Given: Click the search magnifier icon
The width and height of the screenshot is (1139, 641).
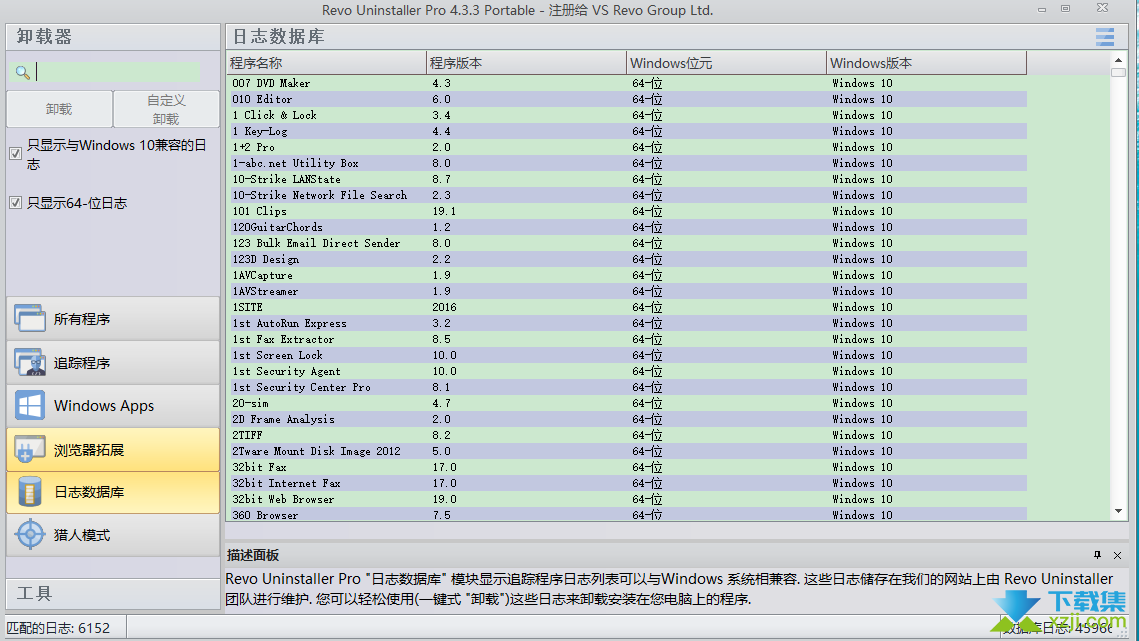Looking at the screenshot, I should [x=23, y=72].
